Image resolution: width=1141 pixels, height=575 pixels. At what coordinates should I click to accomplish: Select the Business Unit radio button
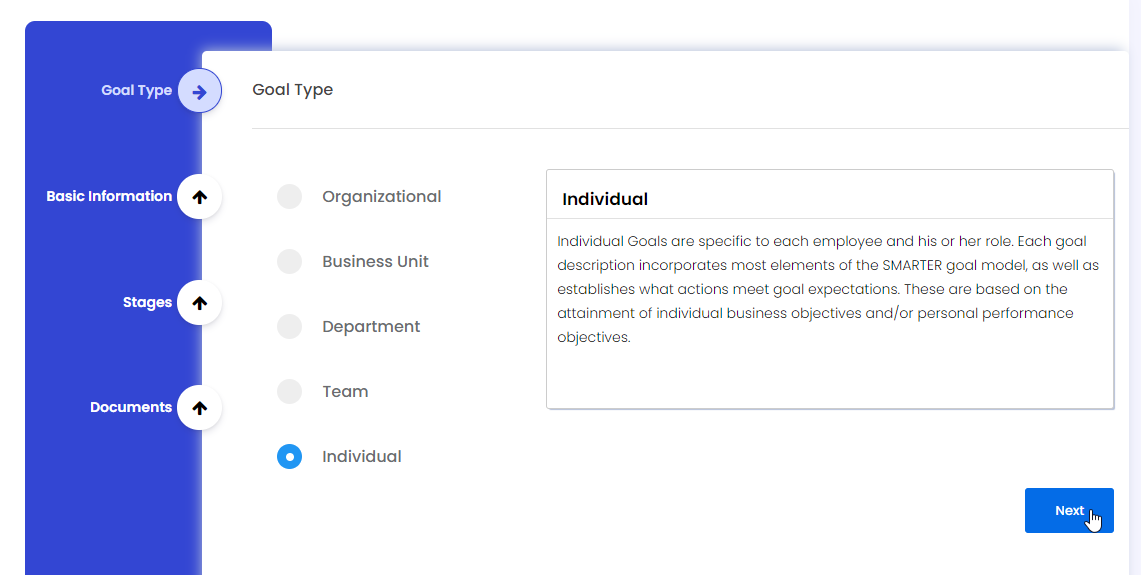pos(289,262)
